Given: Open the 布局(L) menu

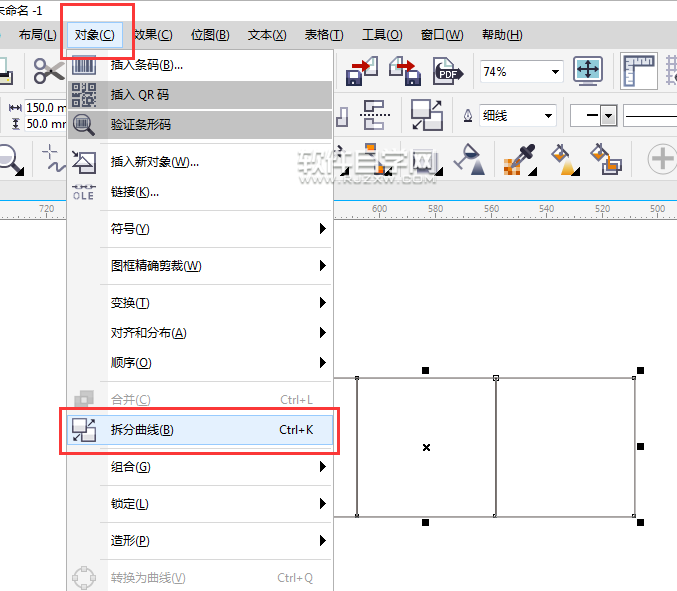Looking at the screenshot, I should [38, 35].
